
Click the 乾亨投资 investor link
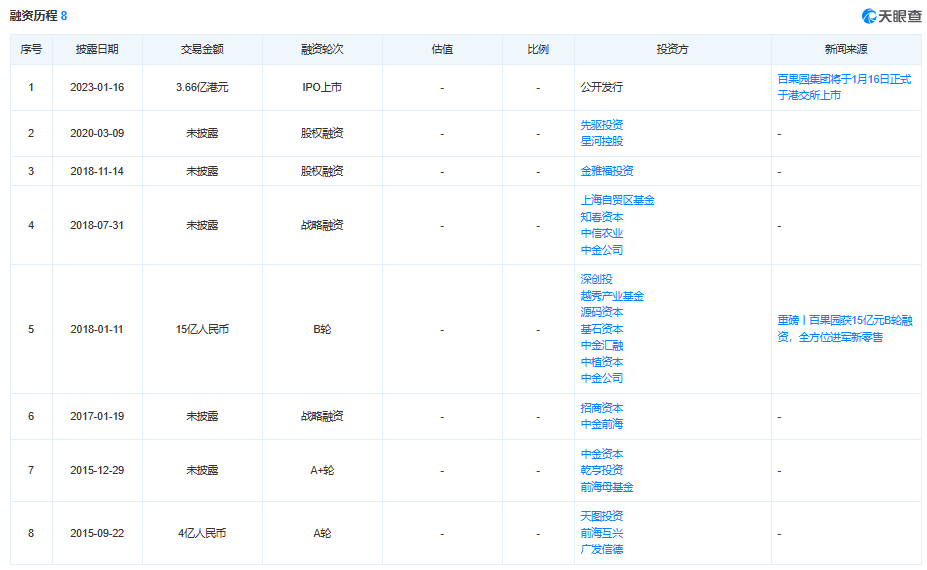coord(601,469)
